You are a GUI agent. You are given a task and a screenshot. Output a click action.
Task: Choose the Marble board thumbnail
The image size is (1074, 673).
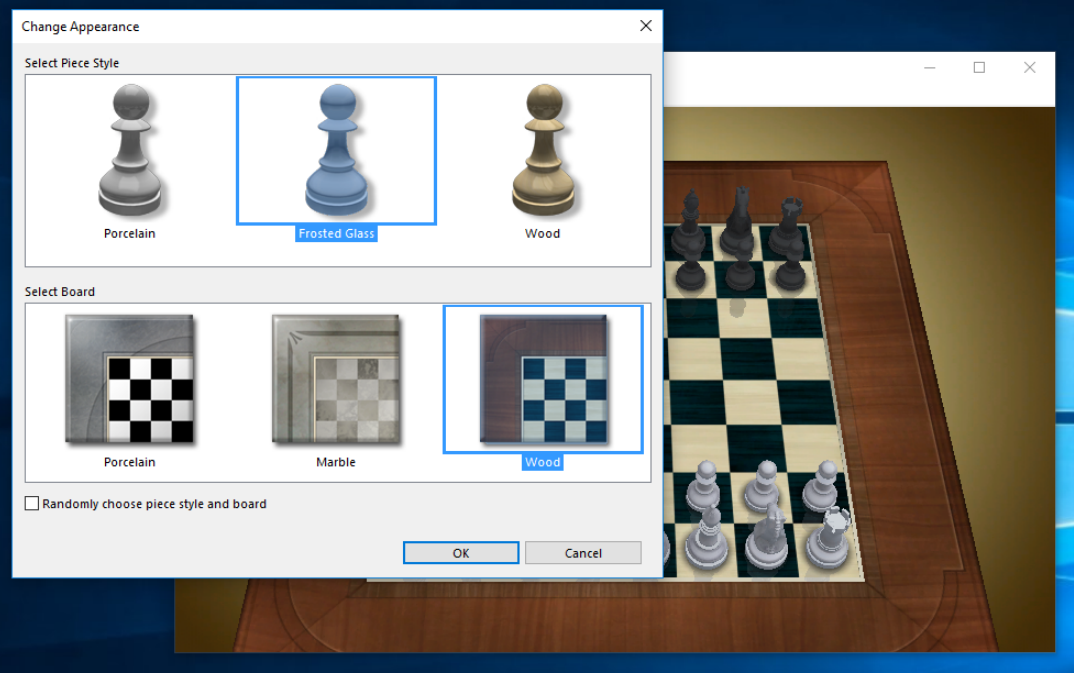tap(336, 379)
